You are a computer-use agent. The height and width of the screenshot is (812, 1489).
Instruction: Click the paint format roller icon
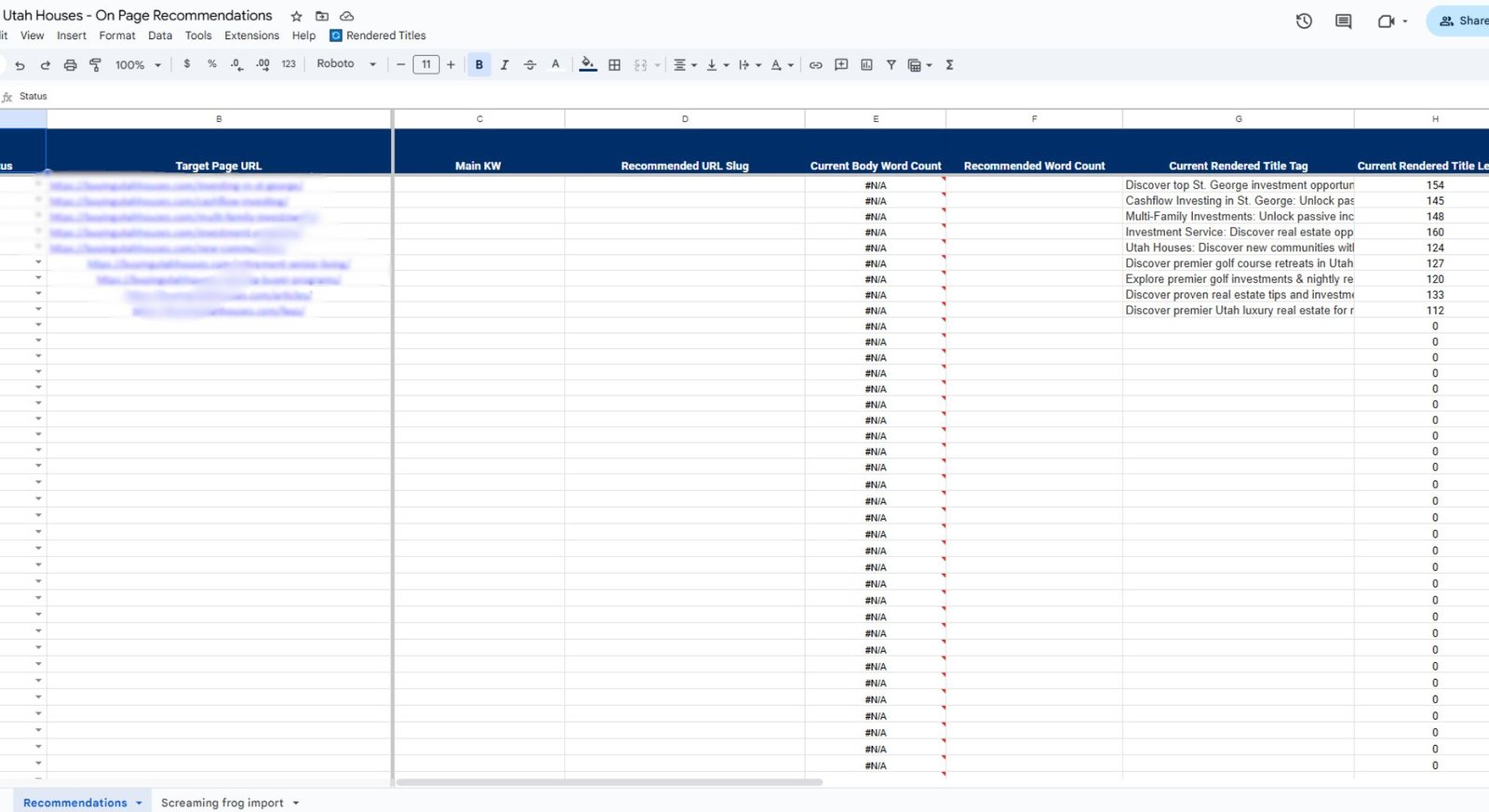coord(95,65)
